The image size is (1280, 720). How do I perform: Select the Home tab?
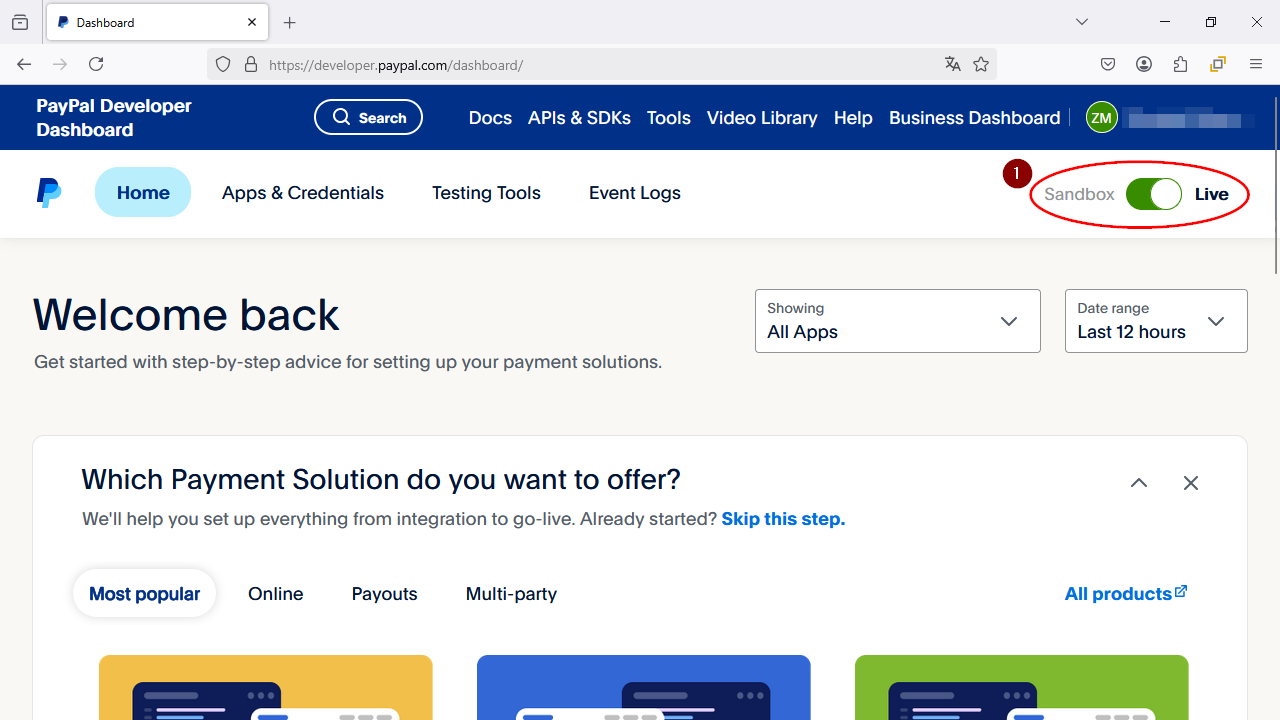[143, 192]
